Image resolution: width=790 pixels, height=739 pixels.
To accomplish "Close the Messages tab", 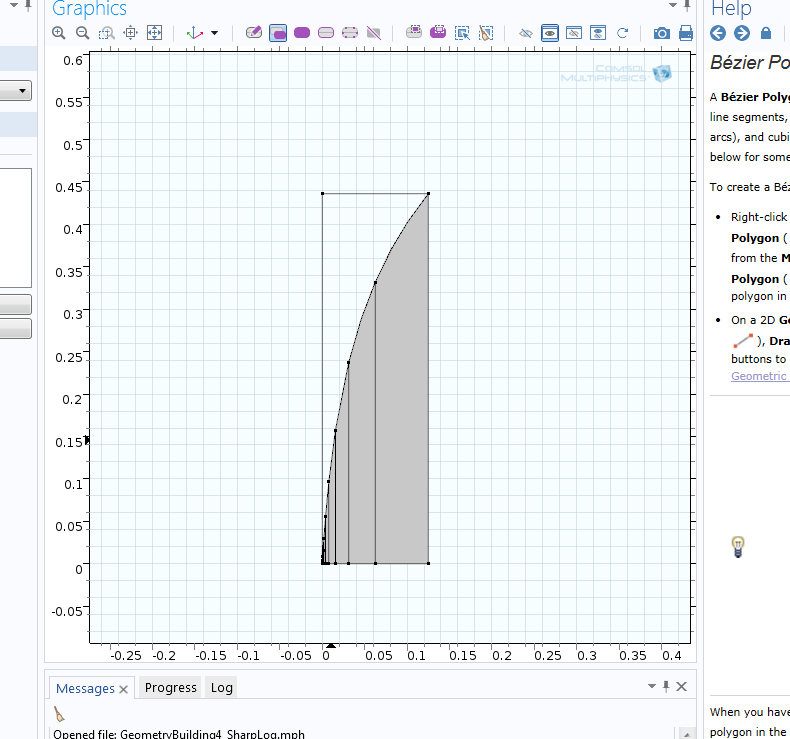I will [x=124, y=689].
